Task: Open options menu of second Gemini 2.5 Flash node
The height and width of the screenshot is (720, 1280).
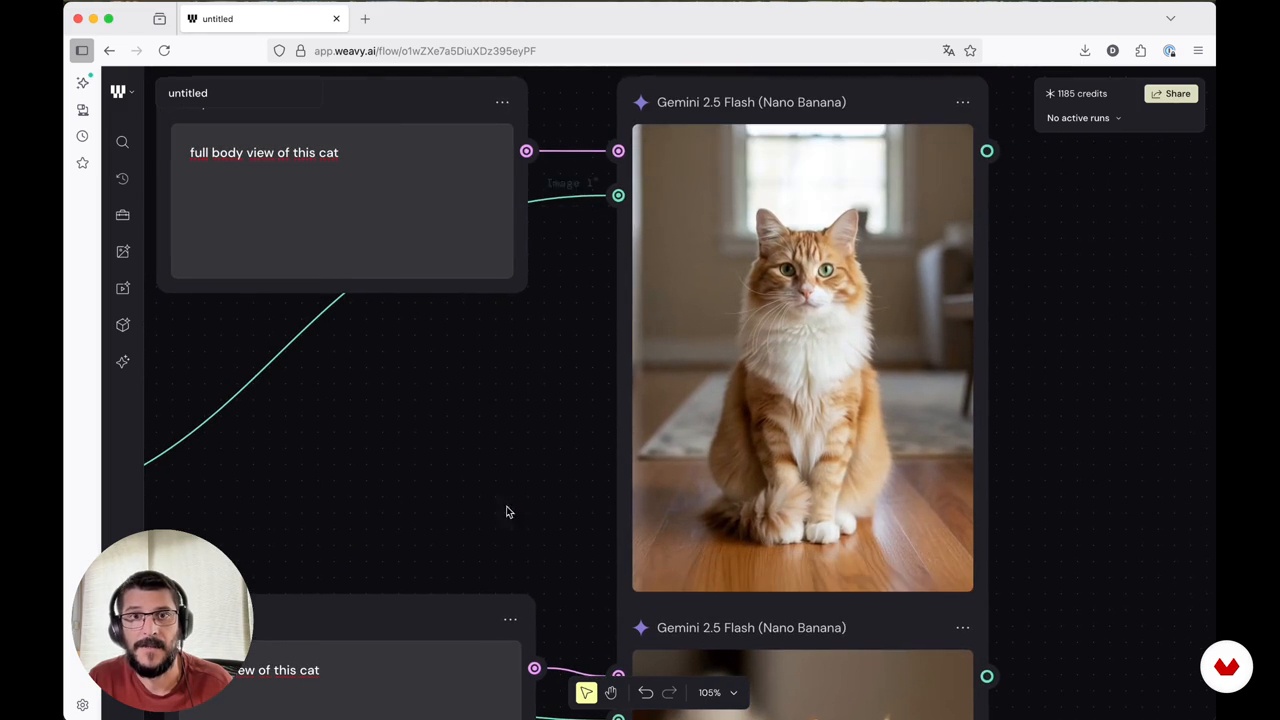Action: (962, 628)
